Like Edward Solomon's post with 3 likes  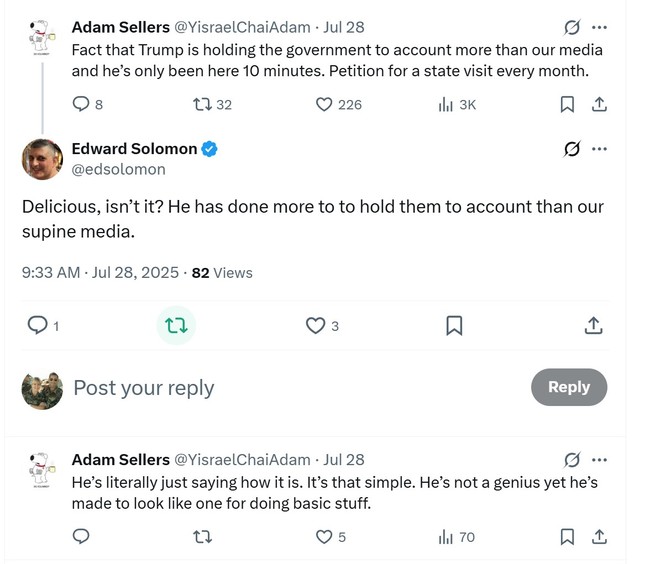coord(316,325)
